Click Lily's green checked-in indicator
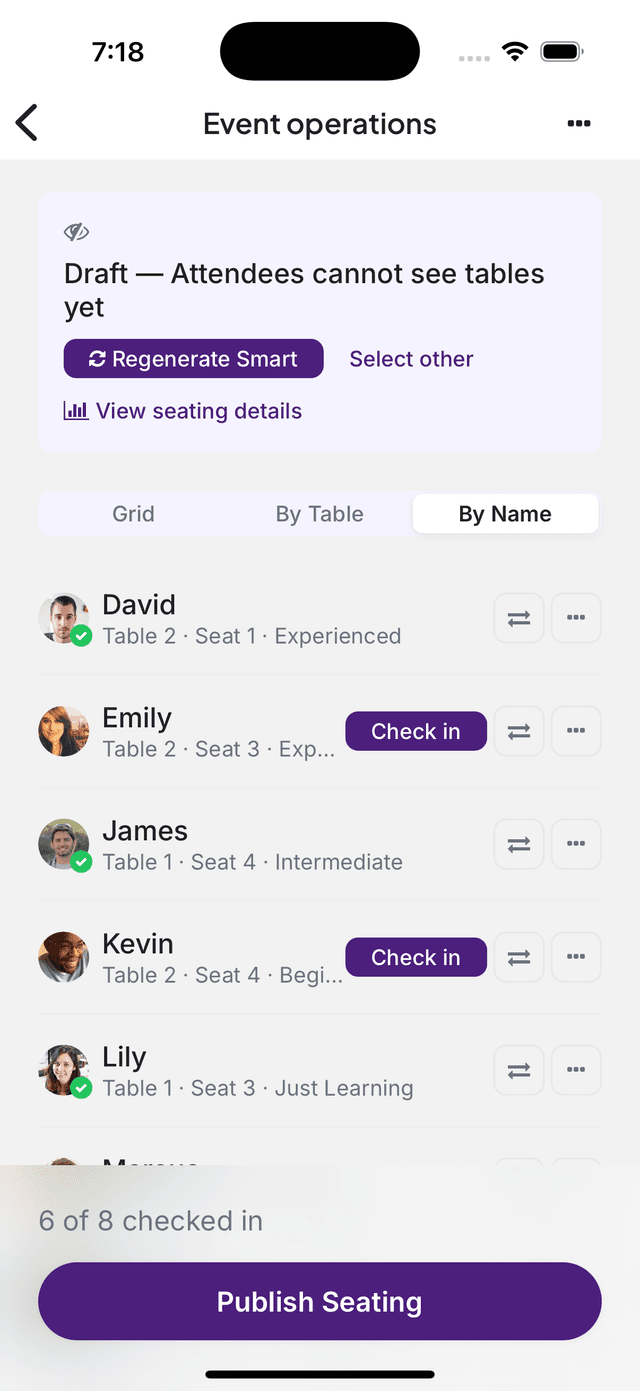The width and height of the screenshot is (640, 1391). coord(82,1088)
